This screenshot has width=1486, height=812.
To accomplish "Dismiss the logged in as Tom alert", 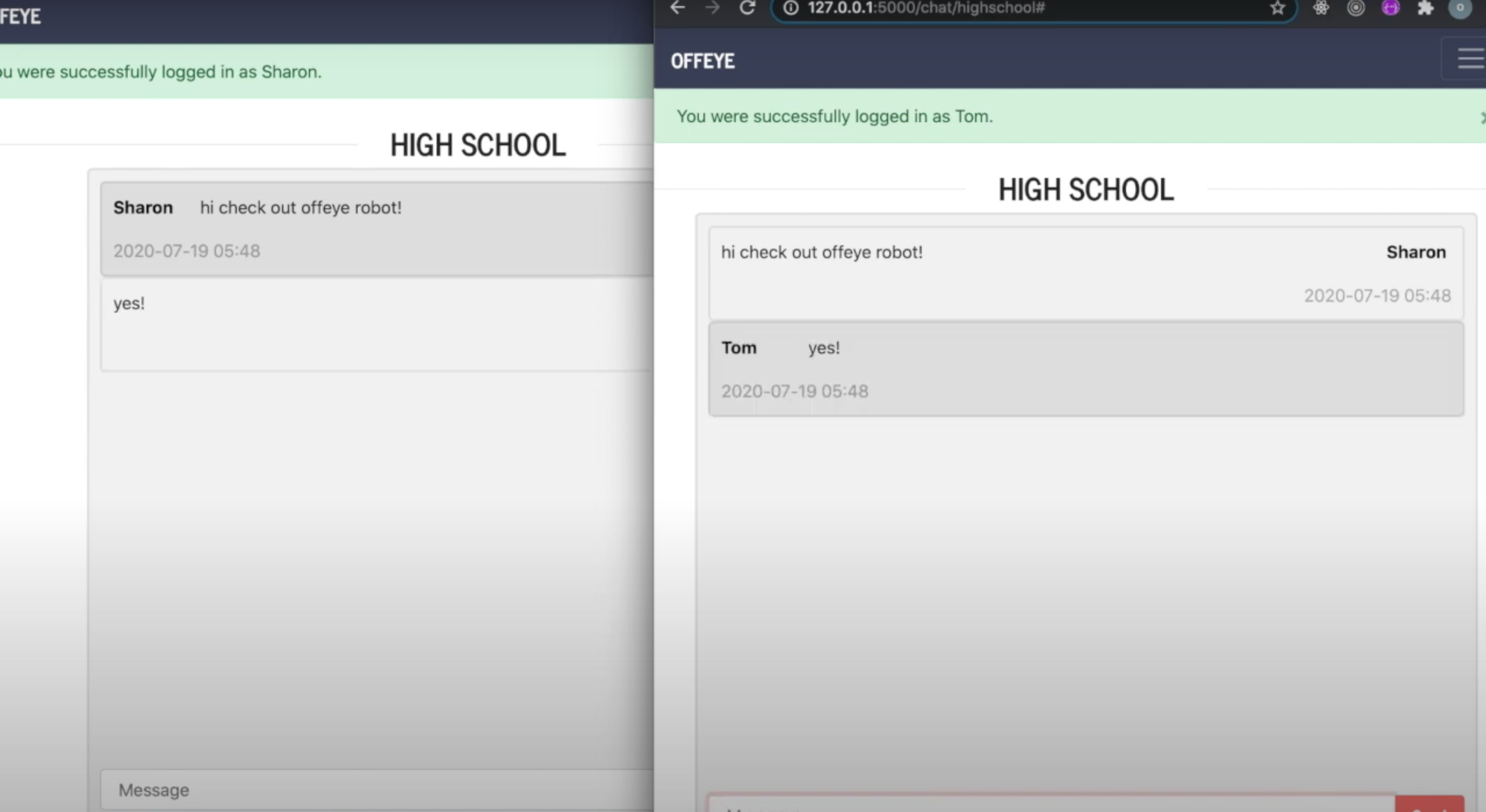I will [x=1482, y=118].
